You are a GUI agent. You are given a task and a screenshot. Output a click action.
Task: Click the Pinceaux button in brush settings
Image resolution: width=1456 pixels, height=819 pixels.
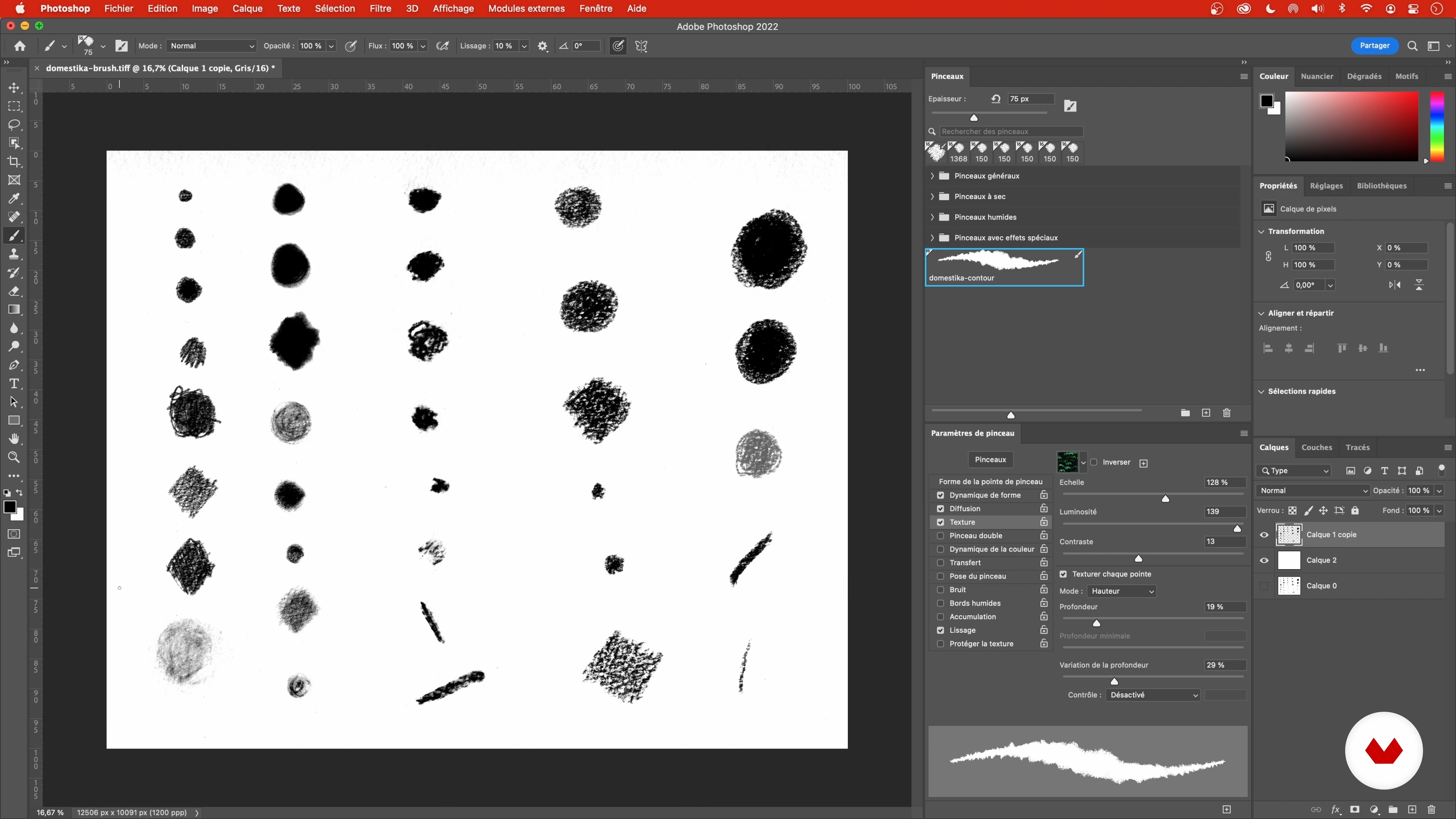(990, 460)
